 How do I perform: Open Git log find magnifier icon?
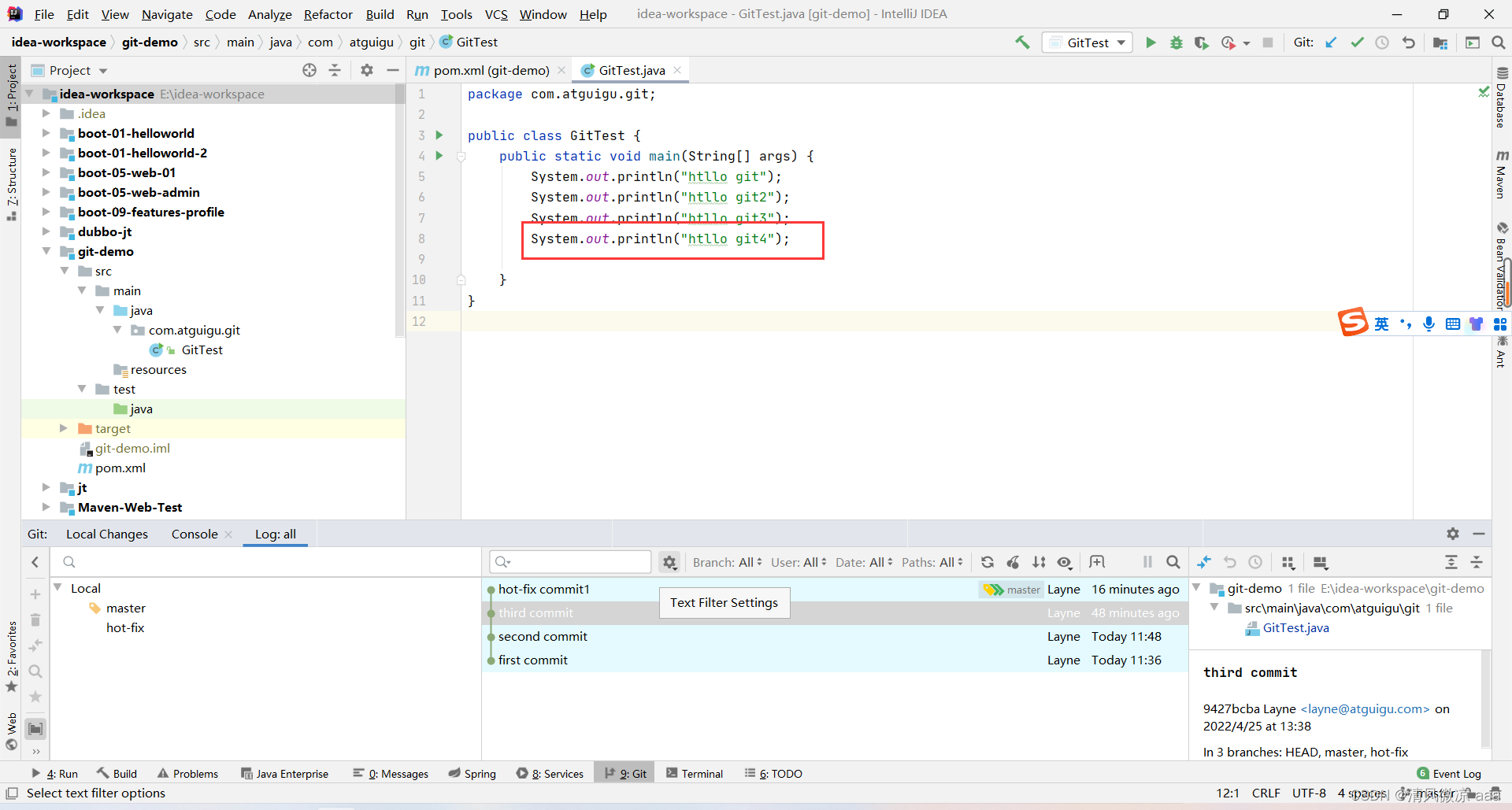pos(1173,562)
